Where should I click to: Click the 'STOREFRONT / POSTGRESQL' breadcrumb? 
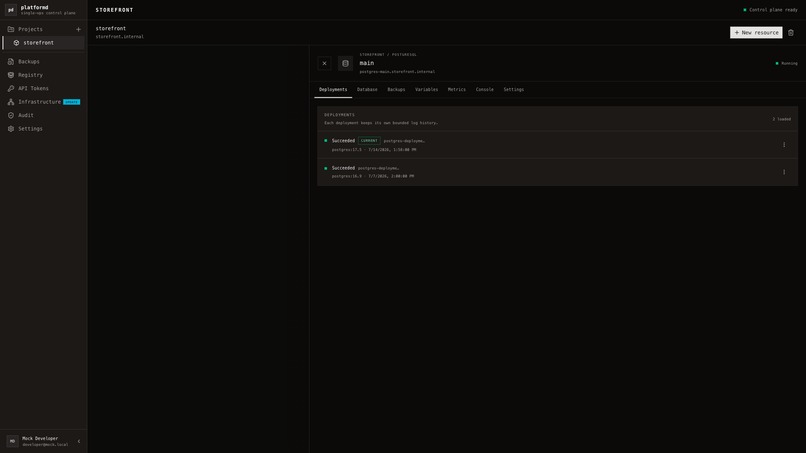pos(388,55)
